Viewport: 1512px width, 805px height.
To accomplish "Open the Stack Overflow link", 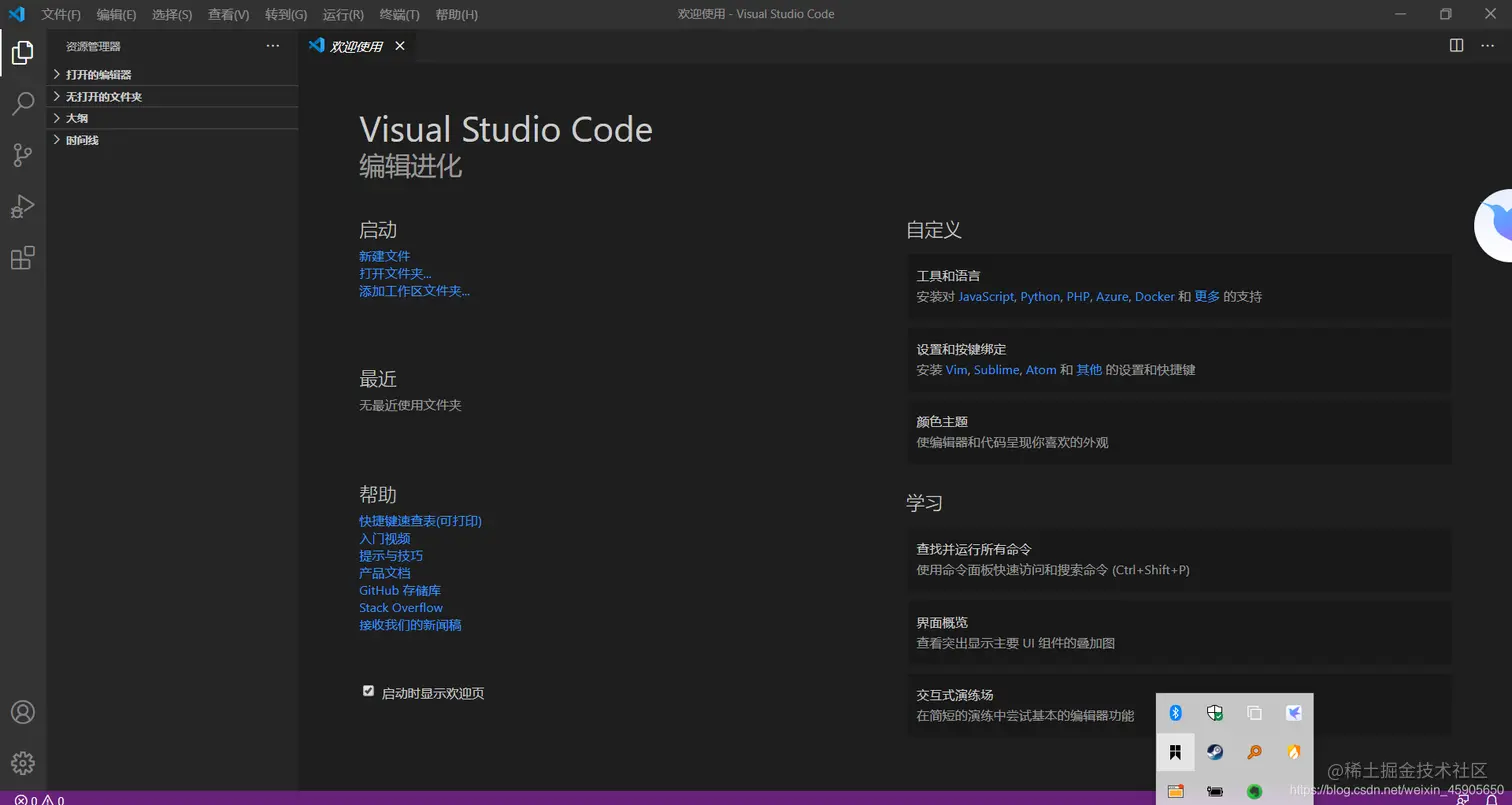I will pyautogui.click(x=401, y=608).
